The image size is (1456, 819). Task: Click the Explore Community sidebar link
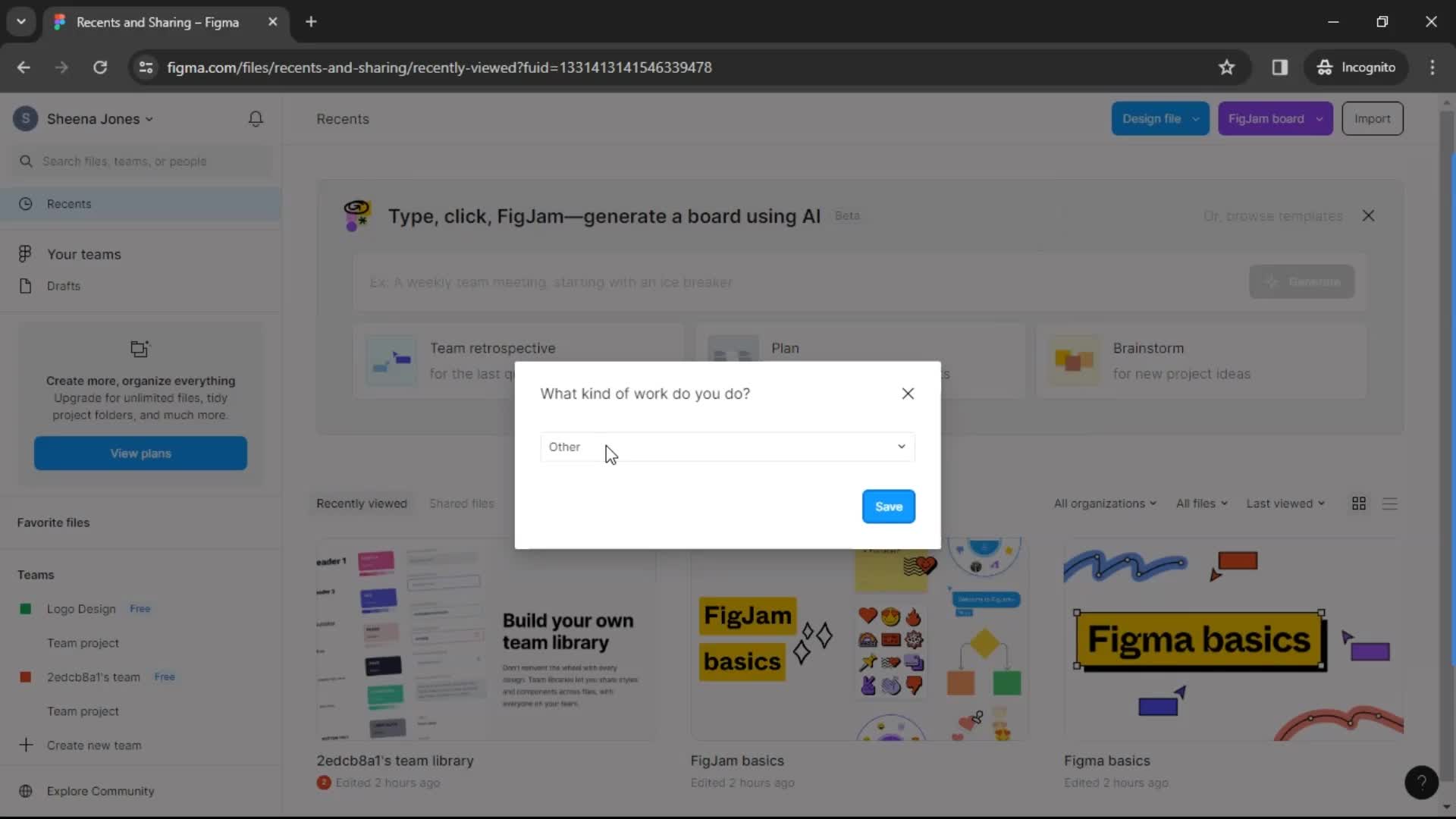pos(100,791)
